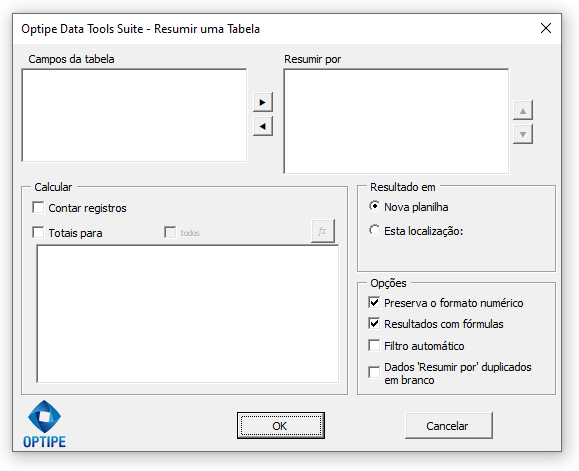579x471 pixels.
Task: Click the Totais para fields list box
Action: pyautogui.click(x=188, y=314)
